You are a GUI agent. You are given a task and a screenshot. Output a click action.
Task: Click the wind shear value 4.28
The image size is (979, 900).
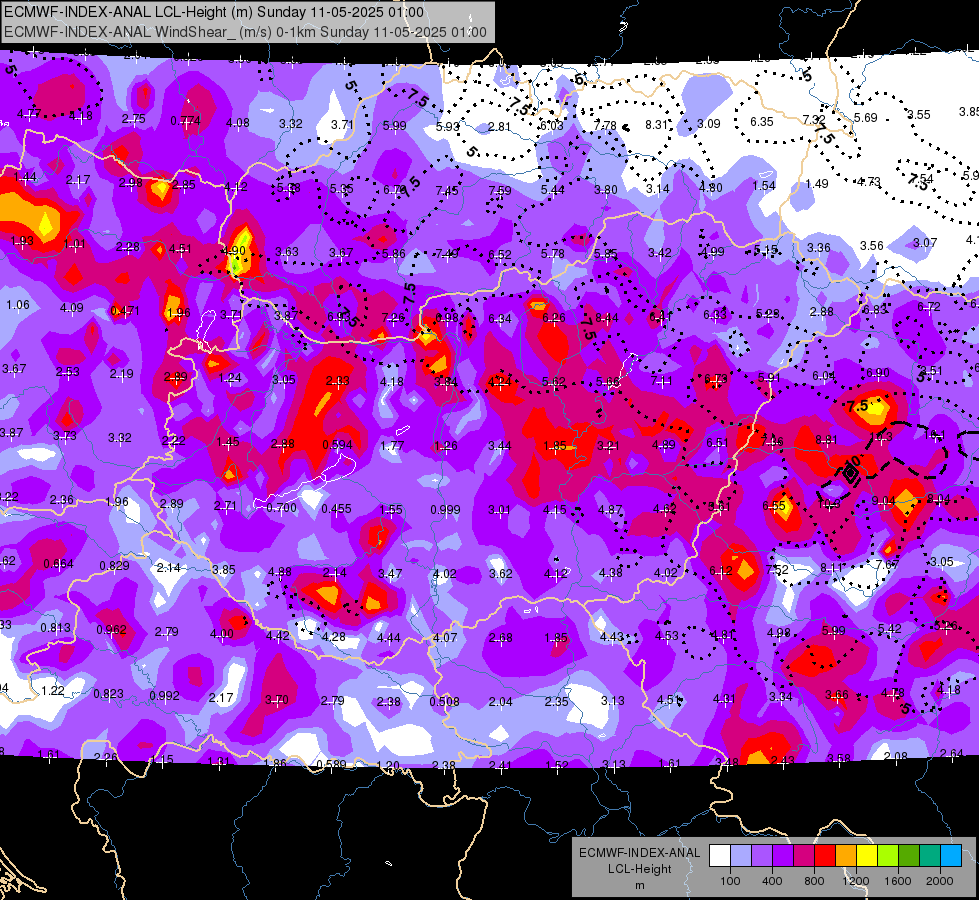pos(333,637)
